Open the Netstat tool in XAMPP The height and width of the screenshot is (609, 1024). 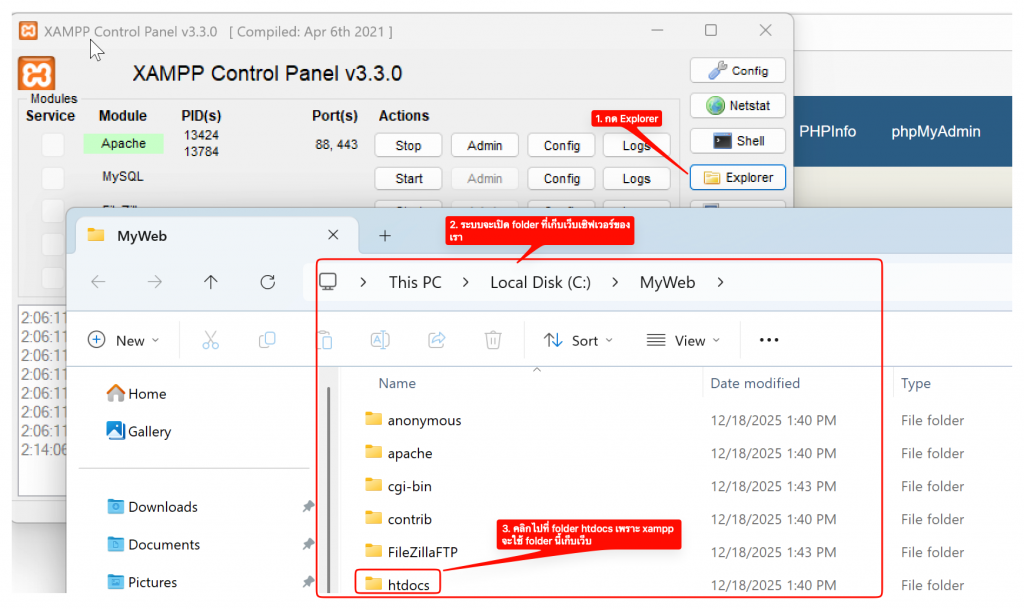[x=738, y=105]
